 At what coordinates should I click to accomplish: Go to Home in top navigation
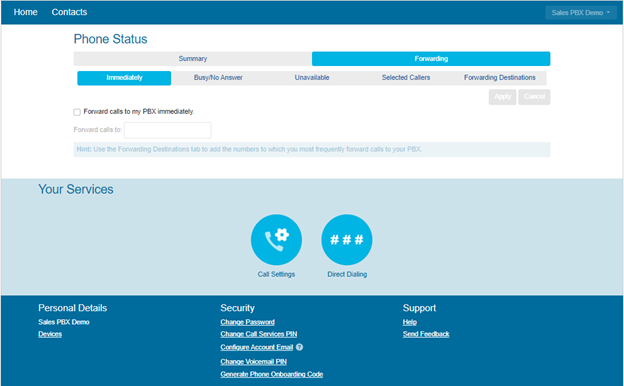pos(25,12)
